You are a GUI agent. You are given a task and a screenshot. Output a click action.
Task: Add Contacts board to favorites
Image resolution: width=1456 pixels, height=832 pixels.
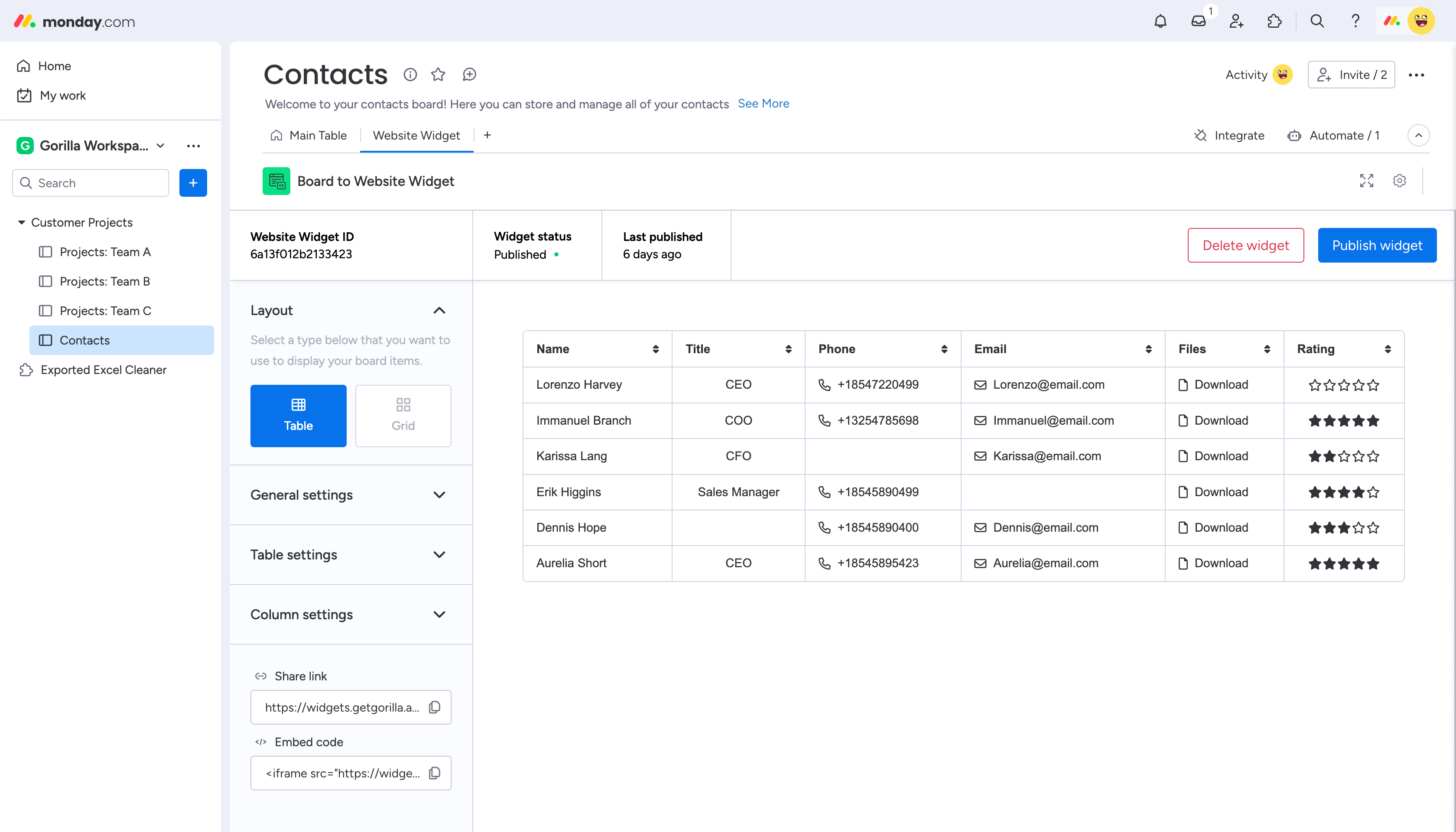[438, 75]
